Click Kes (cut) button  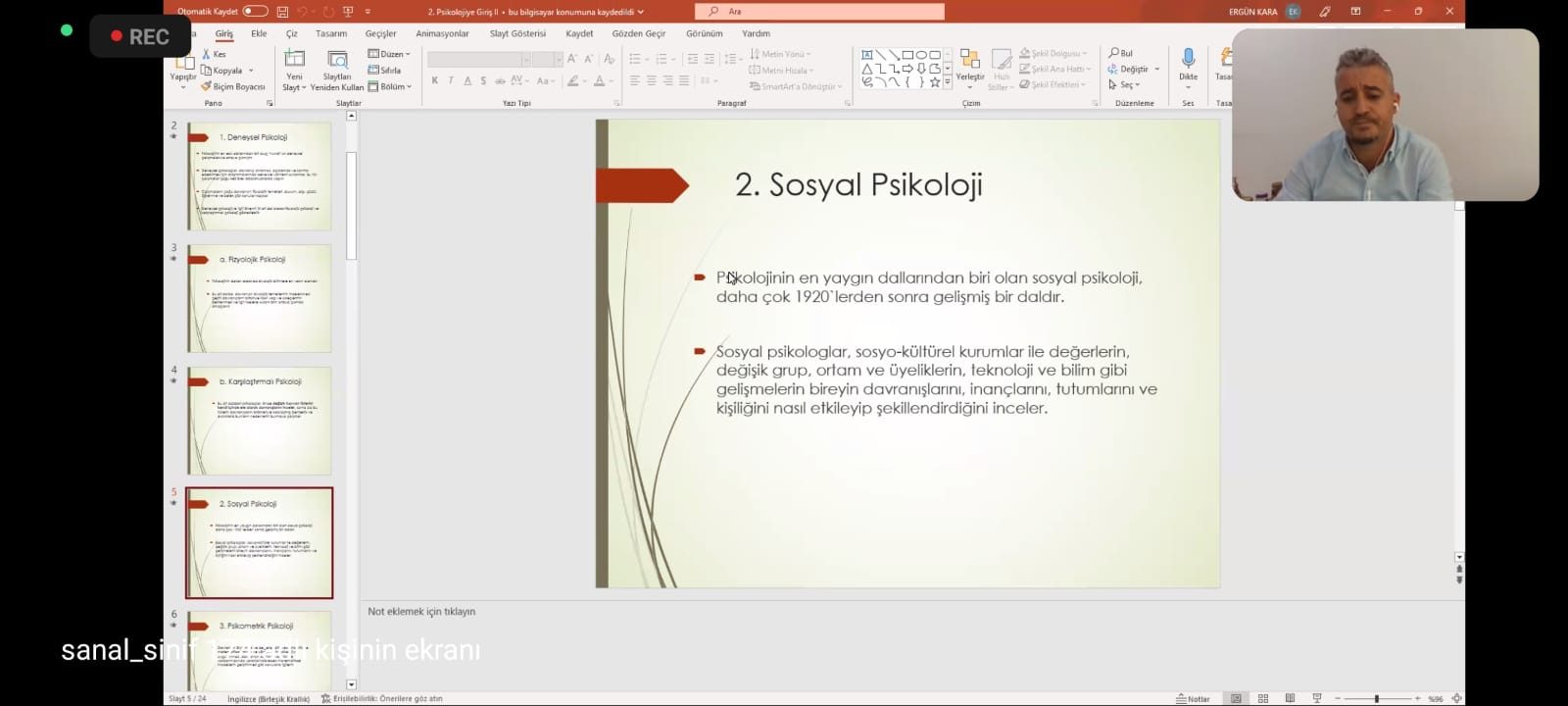214,55
